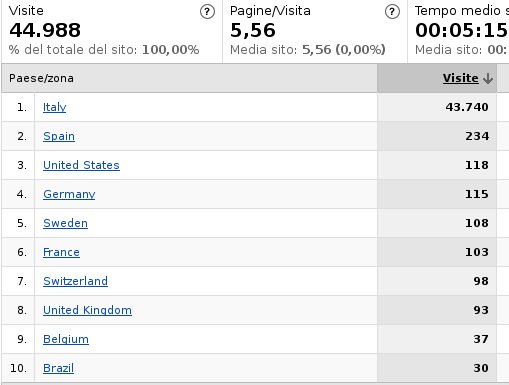
Task: Click the Pagine/Visita 5,56 scorecard
Action: [x=315, y=31]
